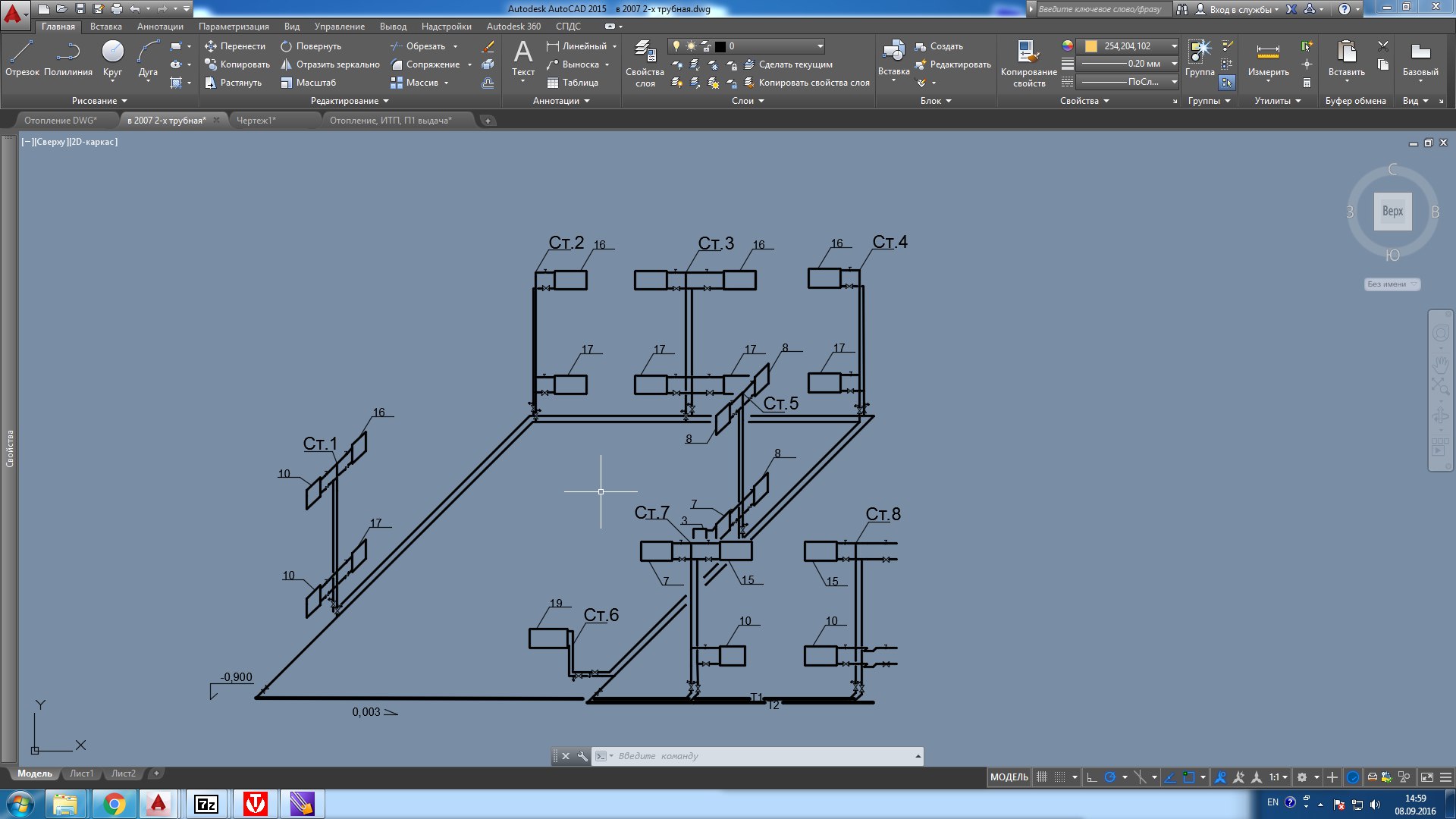Open lineweight 0.20 мм dropdown
This screenshot has width=1456, height=819.
(x=1174, y=64)
